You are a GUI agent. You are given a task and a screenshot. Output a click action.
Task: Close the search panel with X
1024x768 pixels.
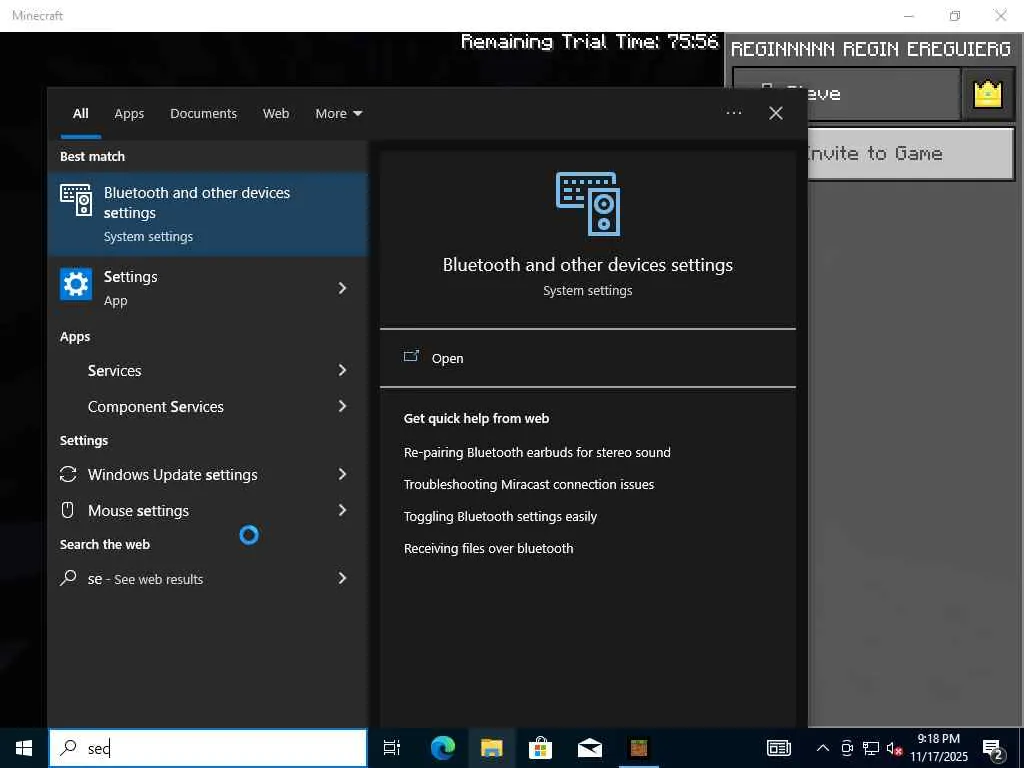775,113
